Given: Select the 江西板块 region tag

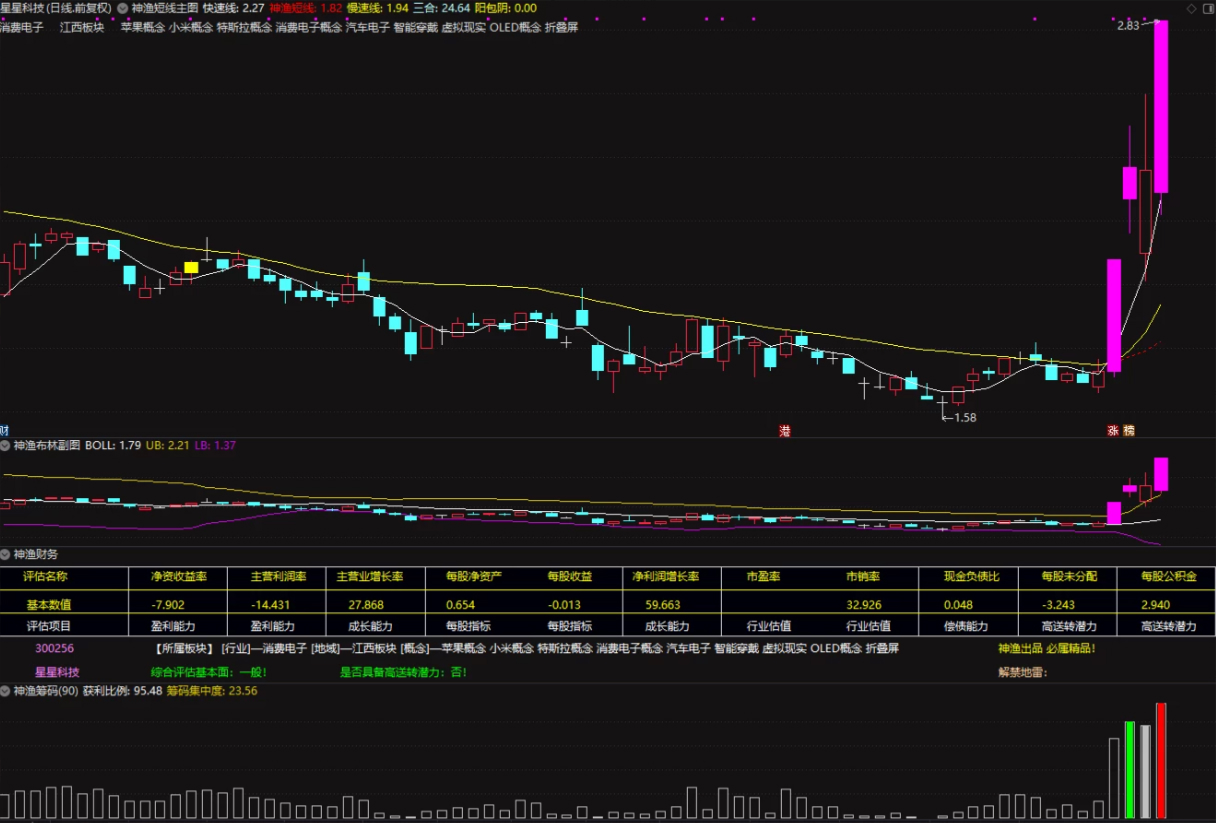Looking at the screenshot, I should [x=82, y=27].
